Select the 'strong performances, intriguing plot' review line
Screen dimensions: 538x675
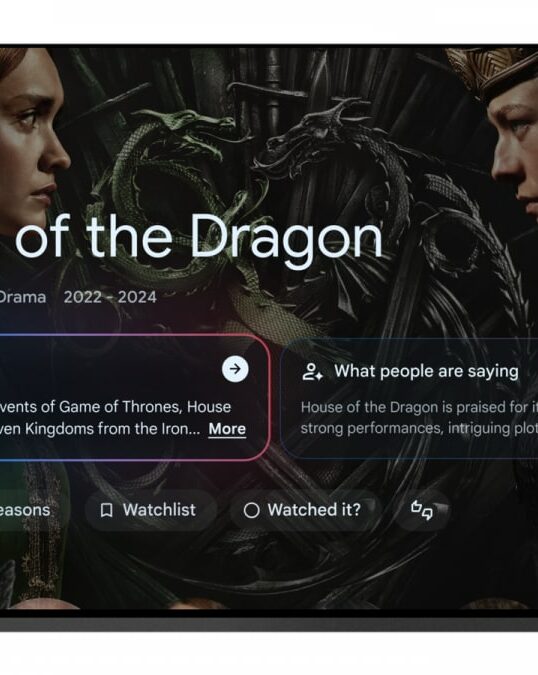(x=419, y=428)
